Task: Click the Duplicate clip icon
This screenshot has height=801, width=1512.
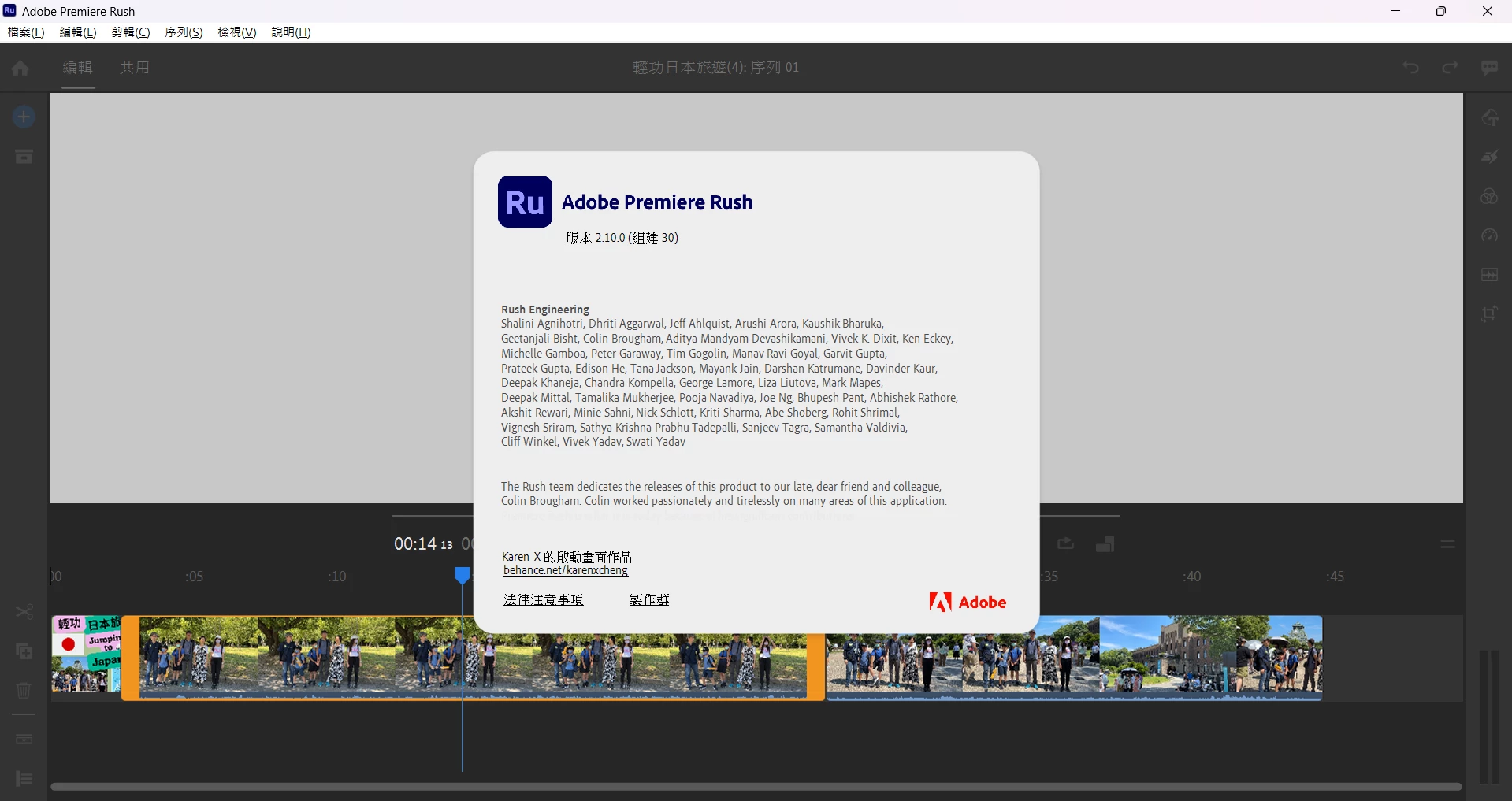Action: click(x=24, y=651)
